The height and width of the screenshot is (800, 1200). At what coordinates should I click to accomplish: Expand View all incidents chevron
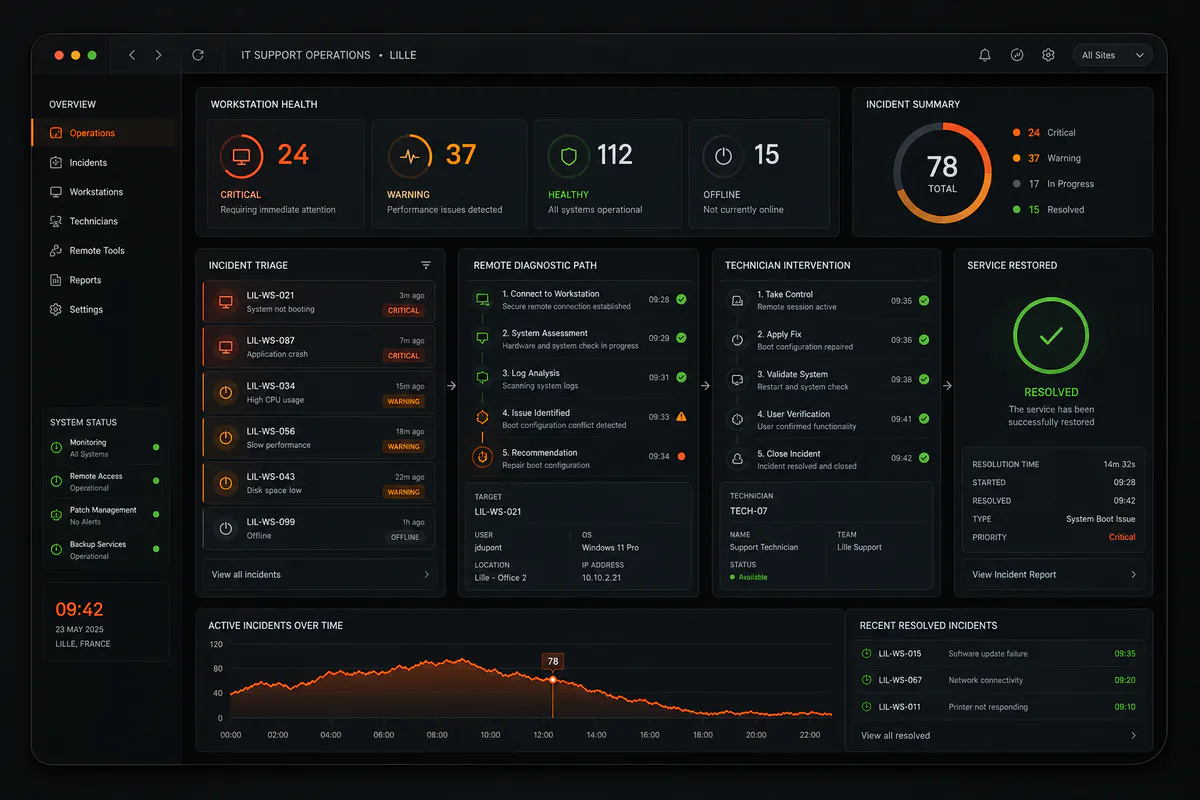427,574
